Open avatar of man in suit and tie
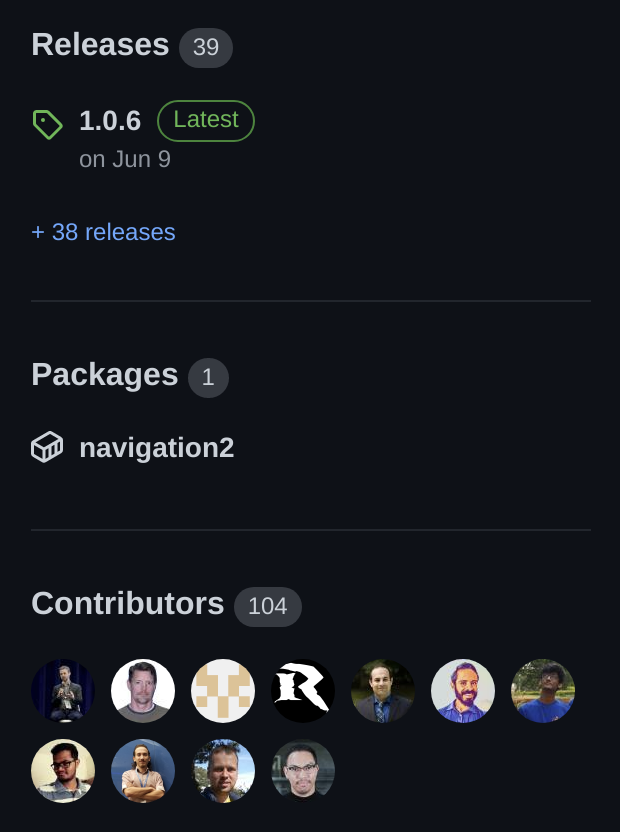 click(383, 691)
